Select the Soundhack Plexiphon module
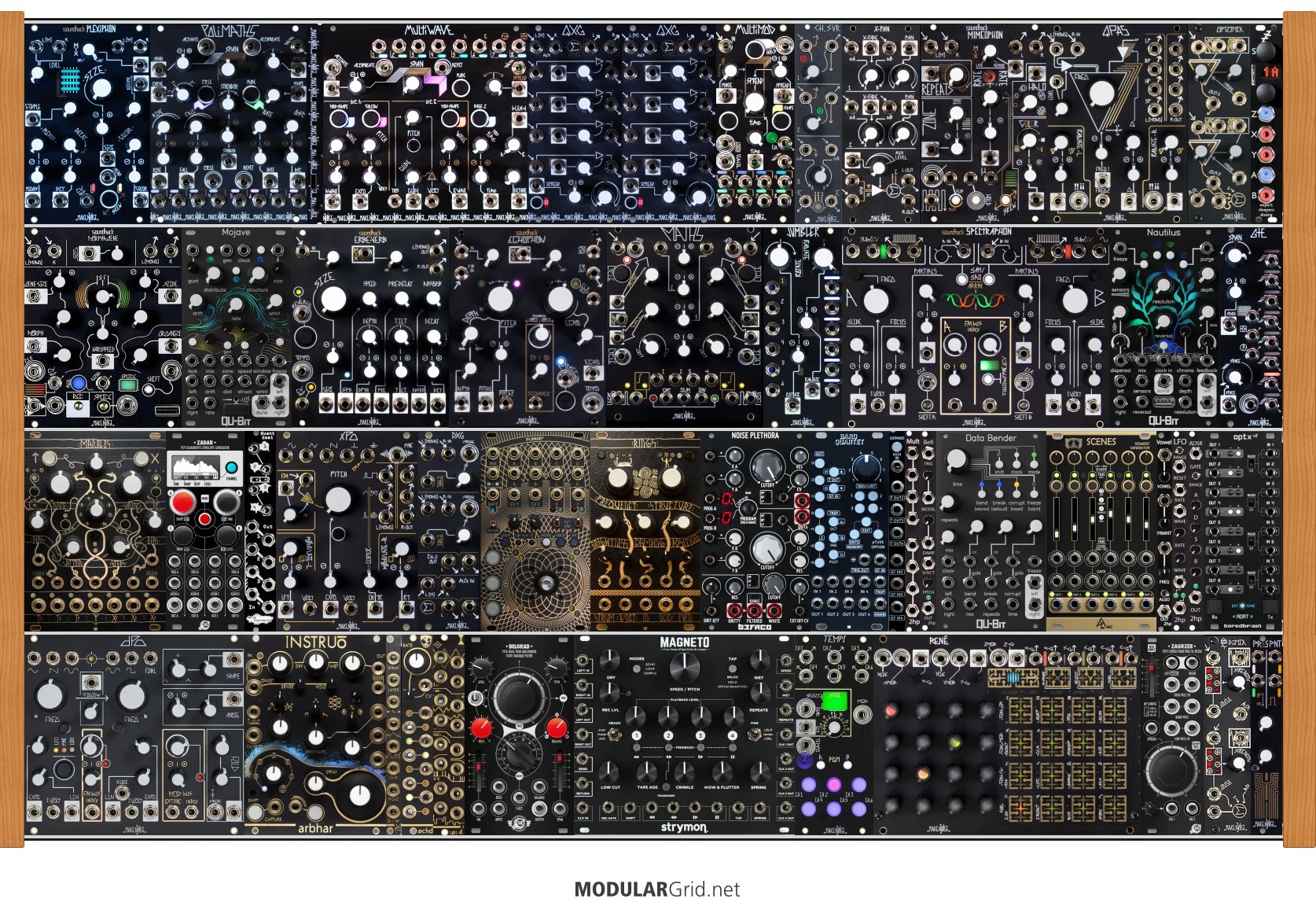 click(87, 123)
